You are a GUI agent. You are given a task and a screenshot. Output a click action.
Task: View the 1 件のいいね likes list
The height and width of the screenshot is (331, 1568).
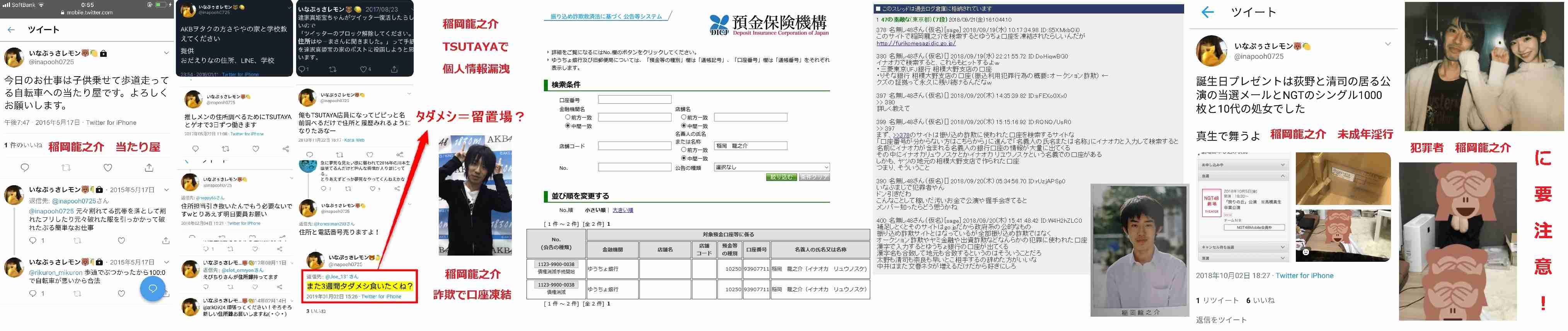pos(23,145)
